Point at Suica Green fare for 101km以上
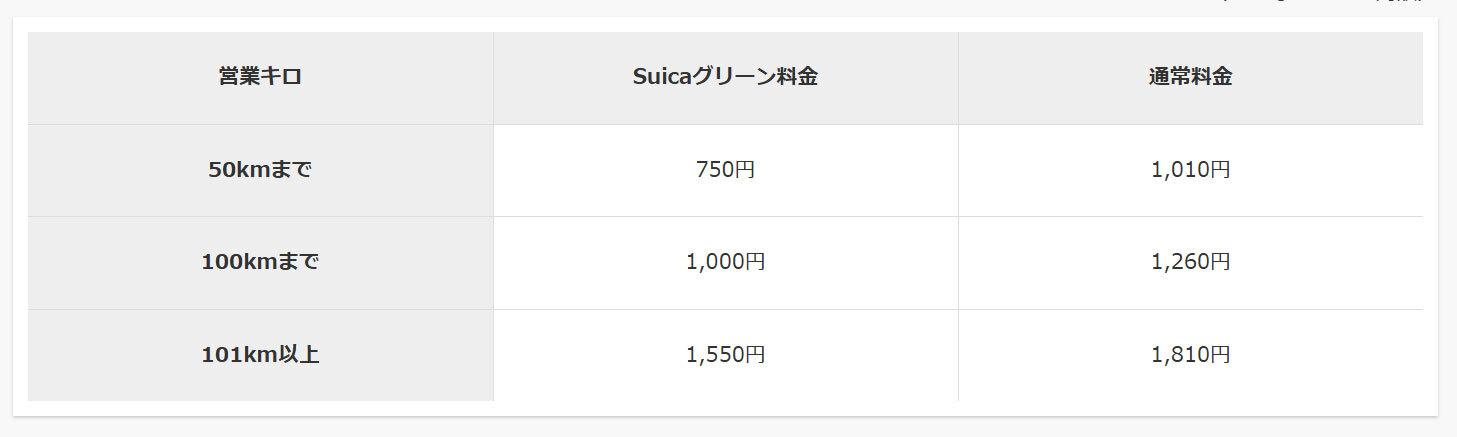The height and width of the screenshot is (437, 1457). point(725,354)
